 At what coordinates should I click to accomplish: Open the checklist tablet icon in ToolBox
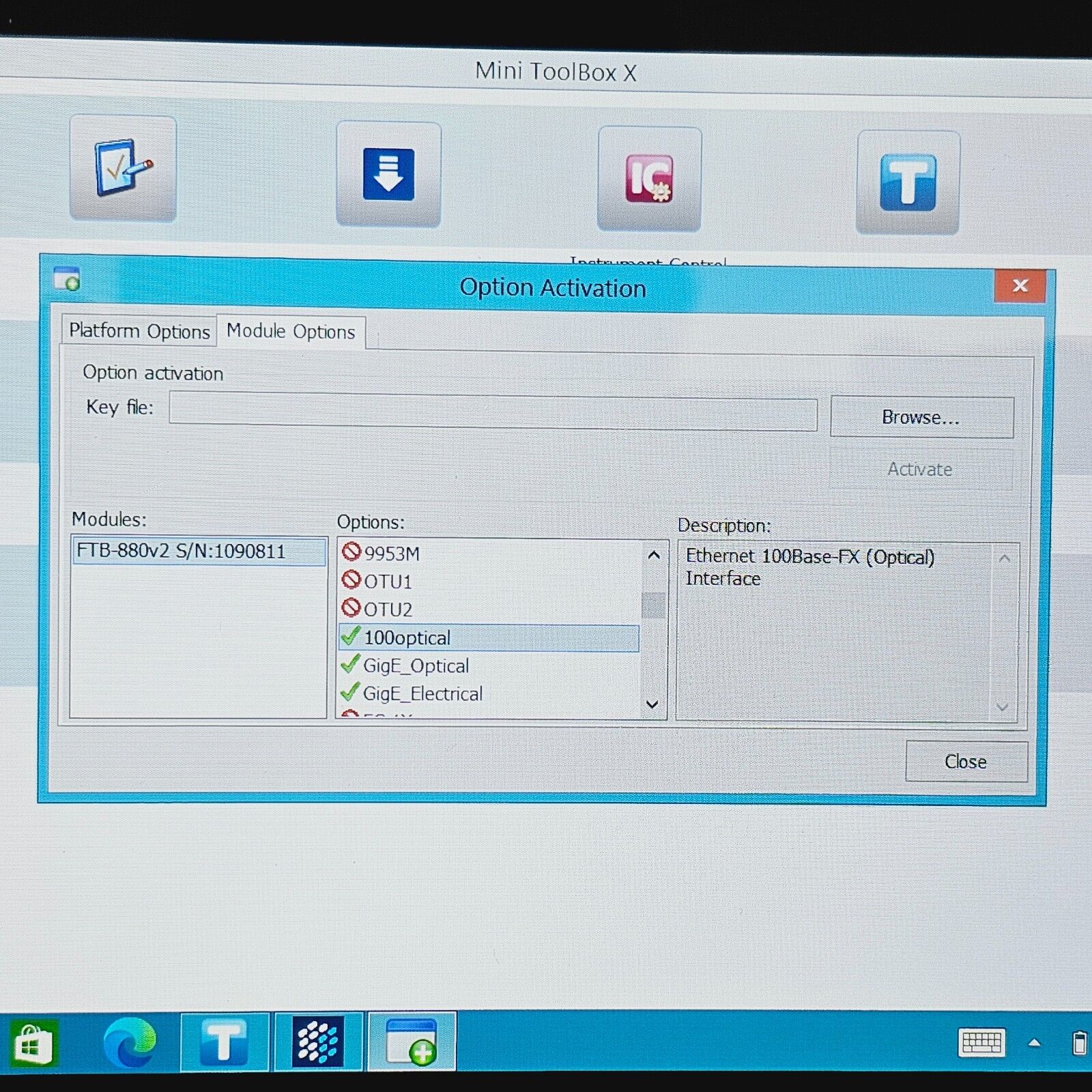[123, 169]
